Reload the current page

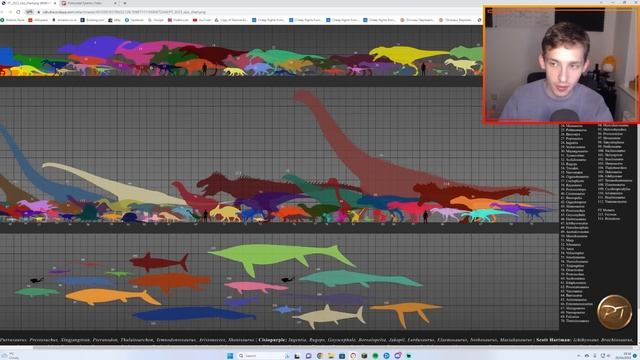[18, 12]
